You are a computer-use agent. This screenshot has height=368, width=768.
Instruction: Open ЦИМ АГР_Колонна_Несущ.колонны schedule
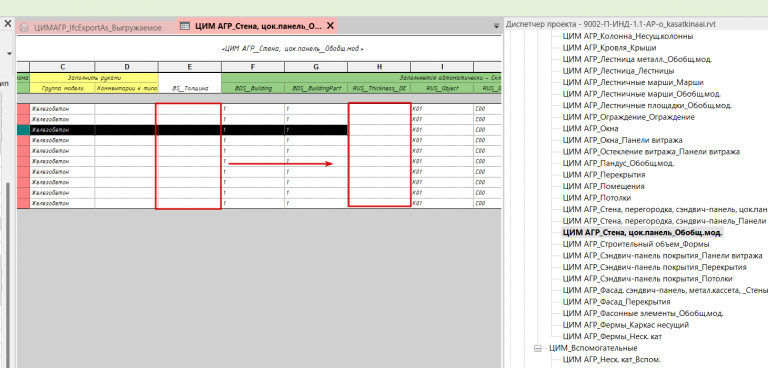coord(628,36)
